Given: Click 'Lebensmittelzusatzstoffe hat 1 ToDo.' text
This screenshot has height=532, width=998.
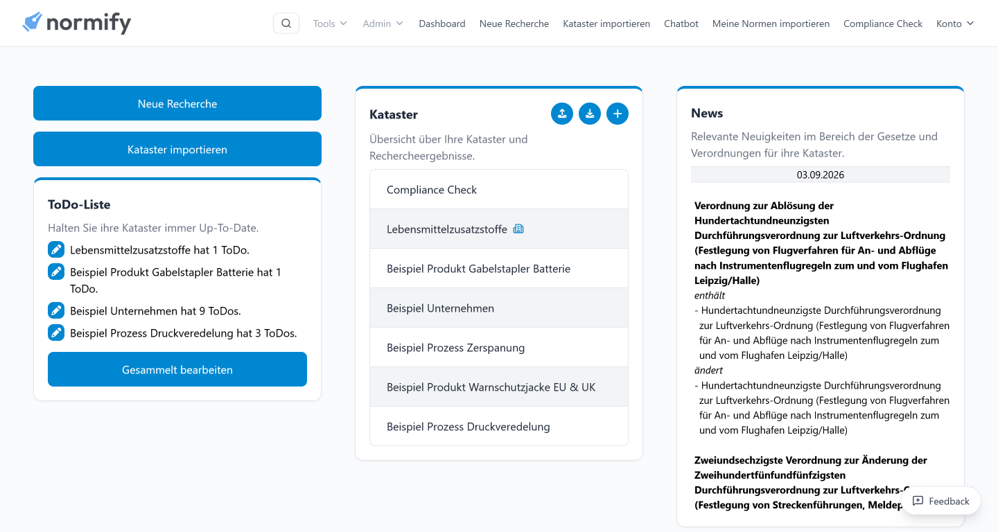Looking at the screenshot, I should pos(160,250).
